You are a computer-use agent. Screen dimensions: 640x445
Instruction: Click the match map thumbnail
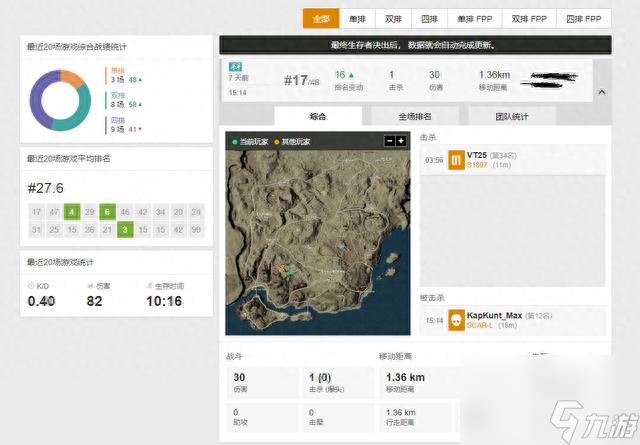318,243
